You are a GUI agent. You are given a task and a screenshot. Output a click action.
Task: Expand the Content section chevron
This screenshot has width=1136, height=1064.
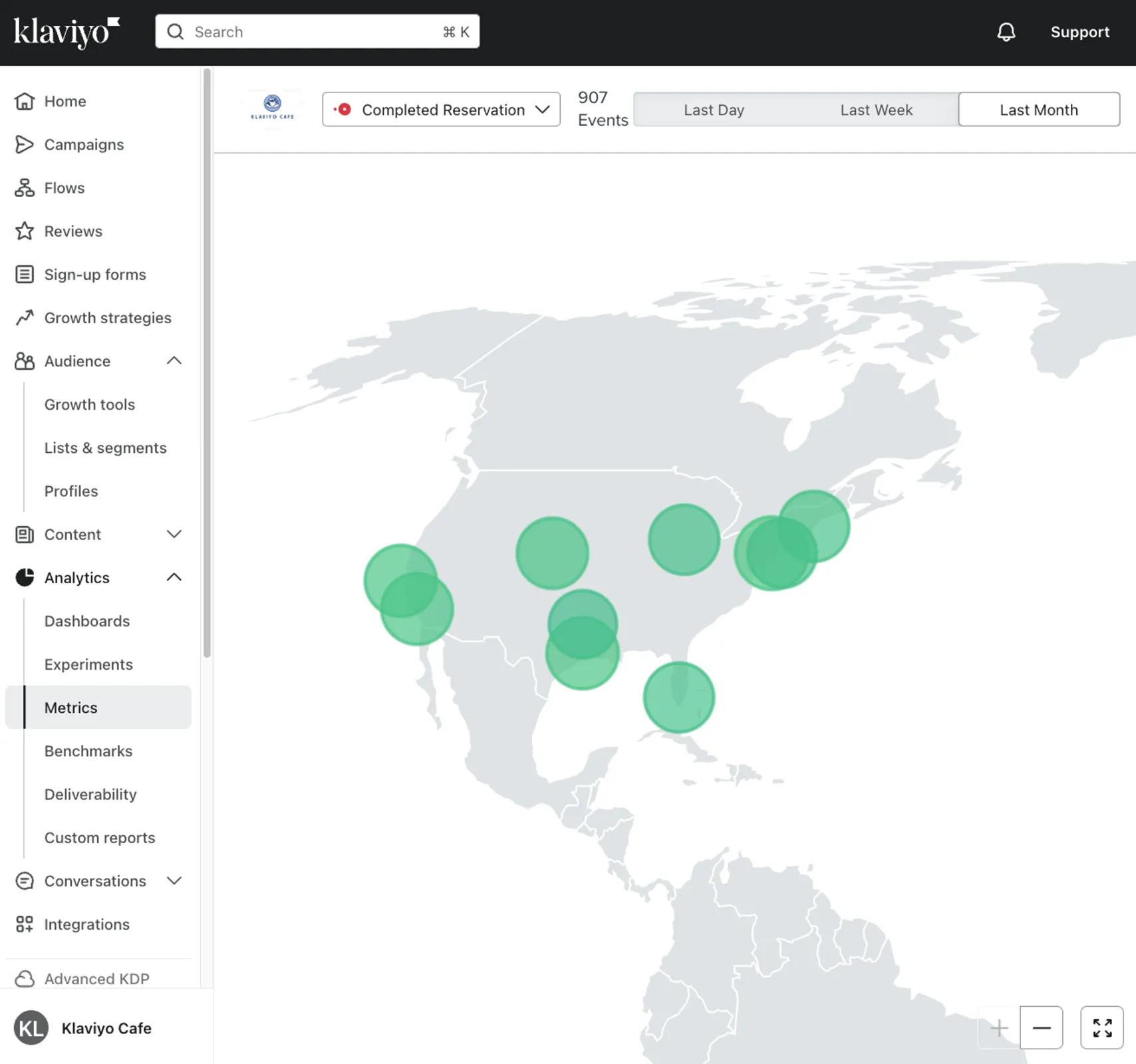pos(174,534)
